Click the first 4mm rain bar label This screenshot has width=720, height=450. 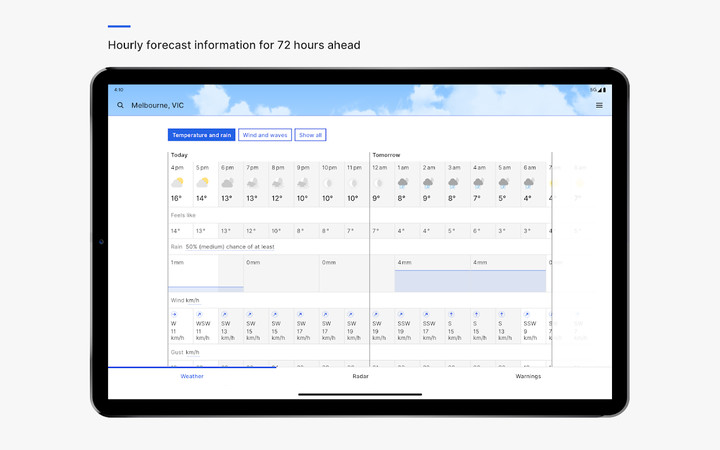click(405, 262)
